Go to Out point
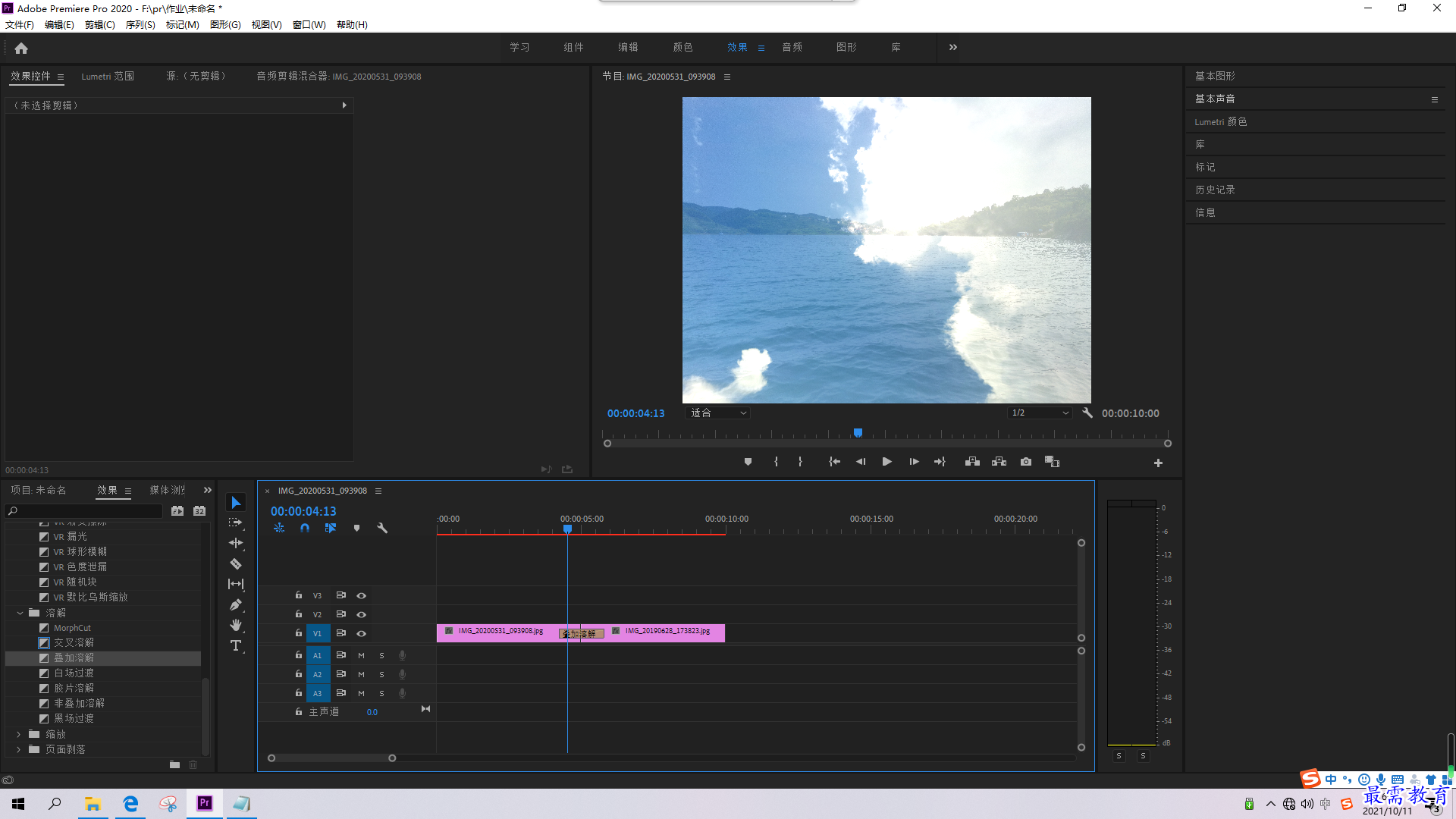The image size is (1456, 819). [940, 462]
